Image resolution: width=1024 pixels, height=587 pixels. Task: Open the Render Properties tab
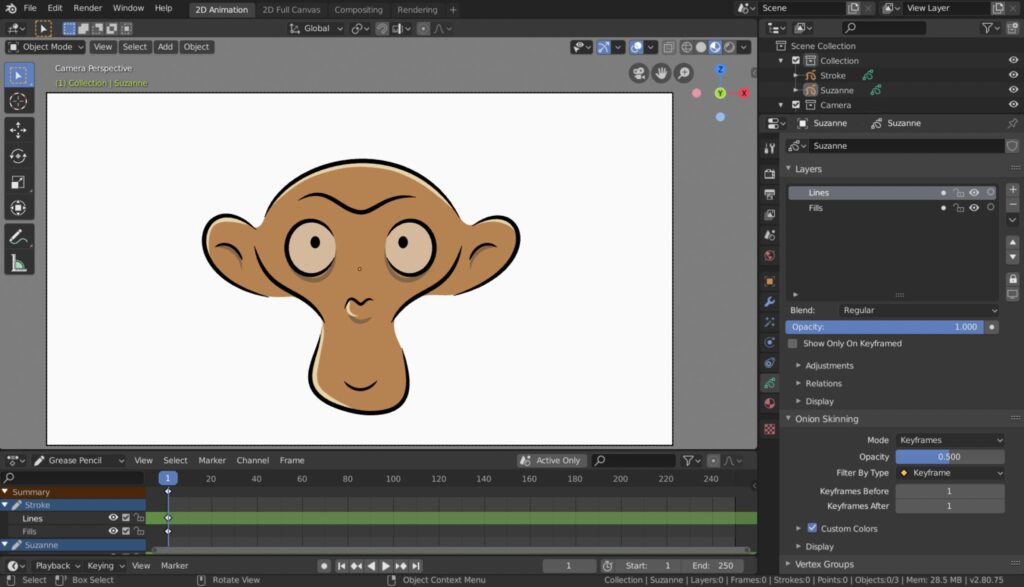pos(768,172)
